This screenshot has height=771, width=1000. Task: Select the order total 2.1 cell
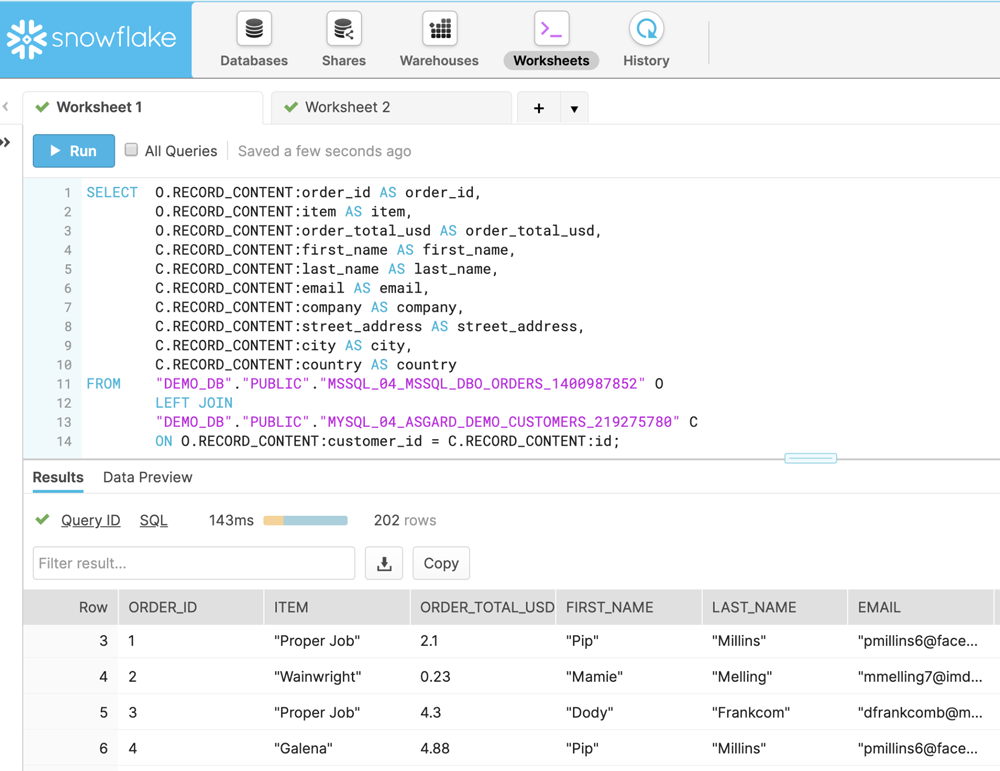[483, 641]
